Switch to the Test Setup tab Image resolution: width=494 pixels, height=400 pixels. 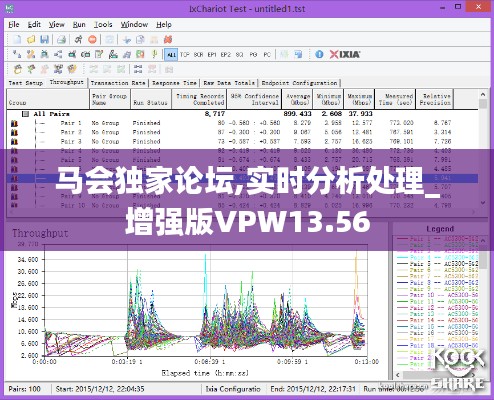coord(26,83)
